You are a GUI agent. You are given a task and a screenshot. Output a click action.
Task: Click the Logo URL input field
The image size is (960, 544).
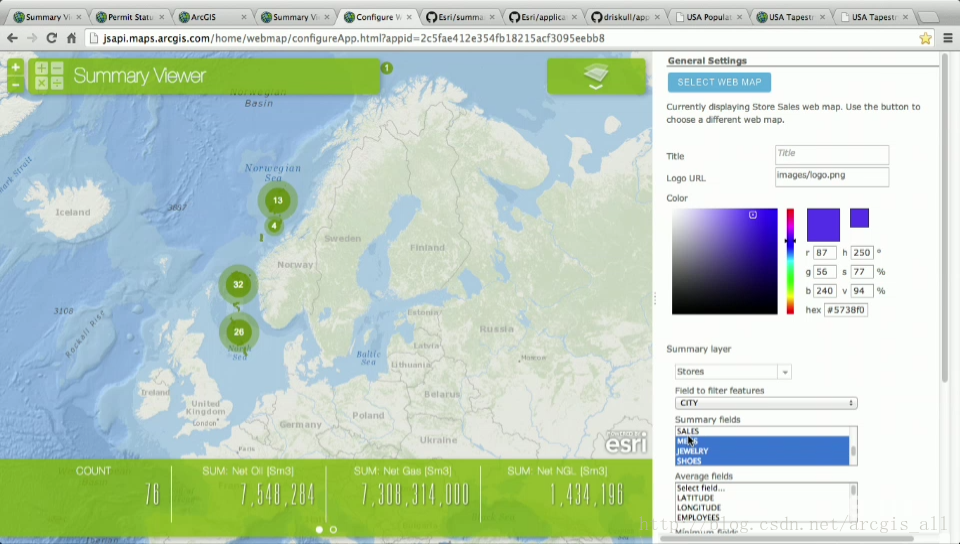pyautogui.click(x=831, y=176)
